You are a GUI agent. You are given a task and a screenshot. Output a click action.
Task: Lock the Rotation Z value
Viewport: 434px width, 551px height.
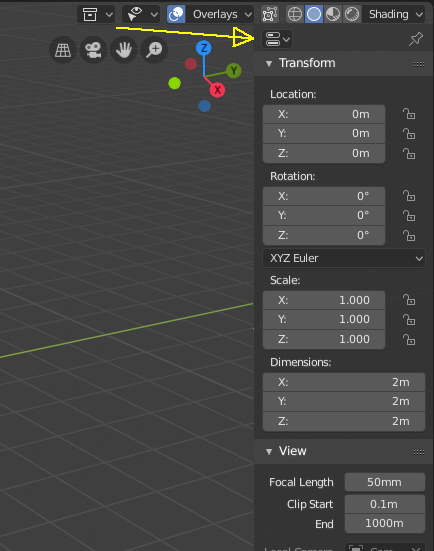pyautogui.click(x=409, y=235)
